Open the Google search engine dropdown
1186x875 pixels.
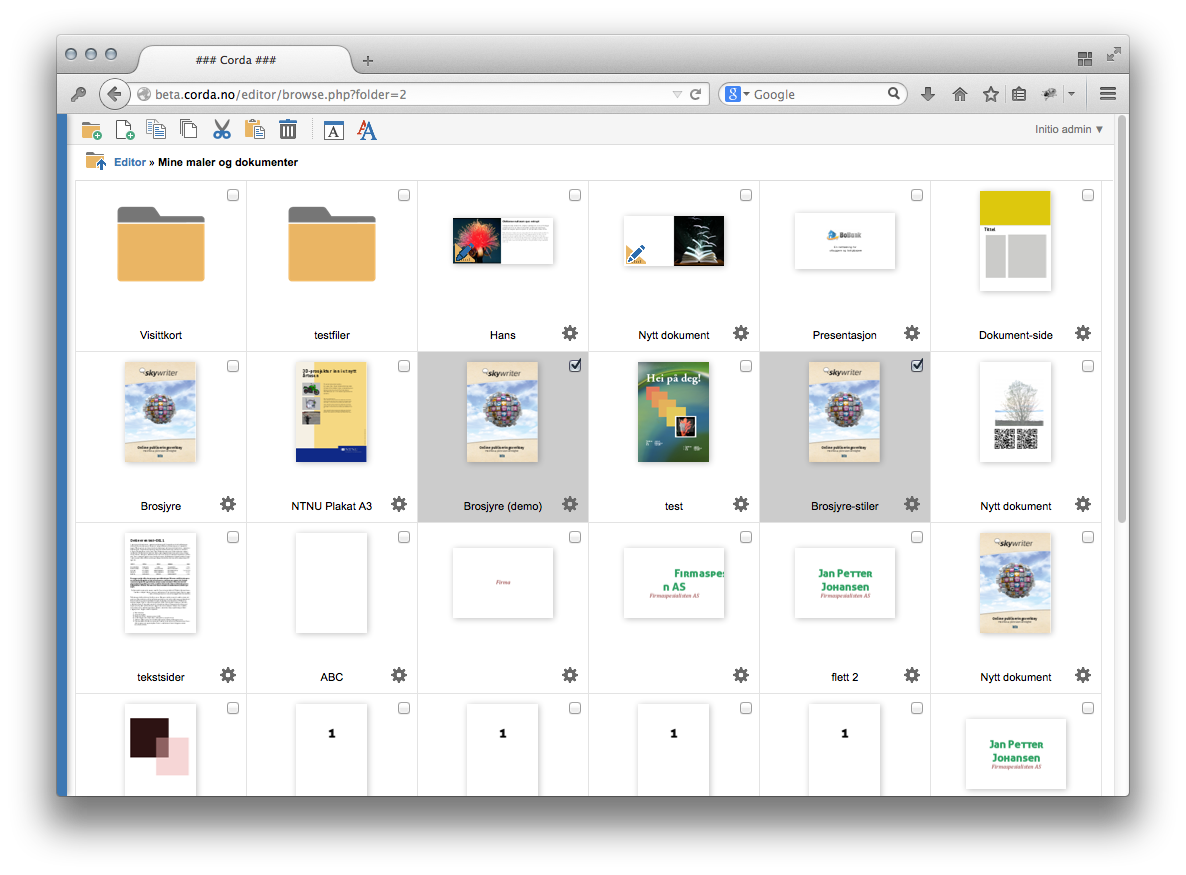pos(738,94)
